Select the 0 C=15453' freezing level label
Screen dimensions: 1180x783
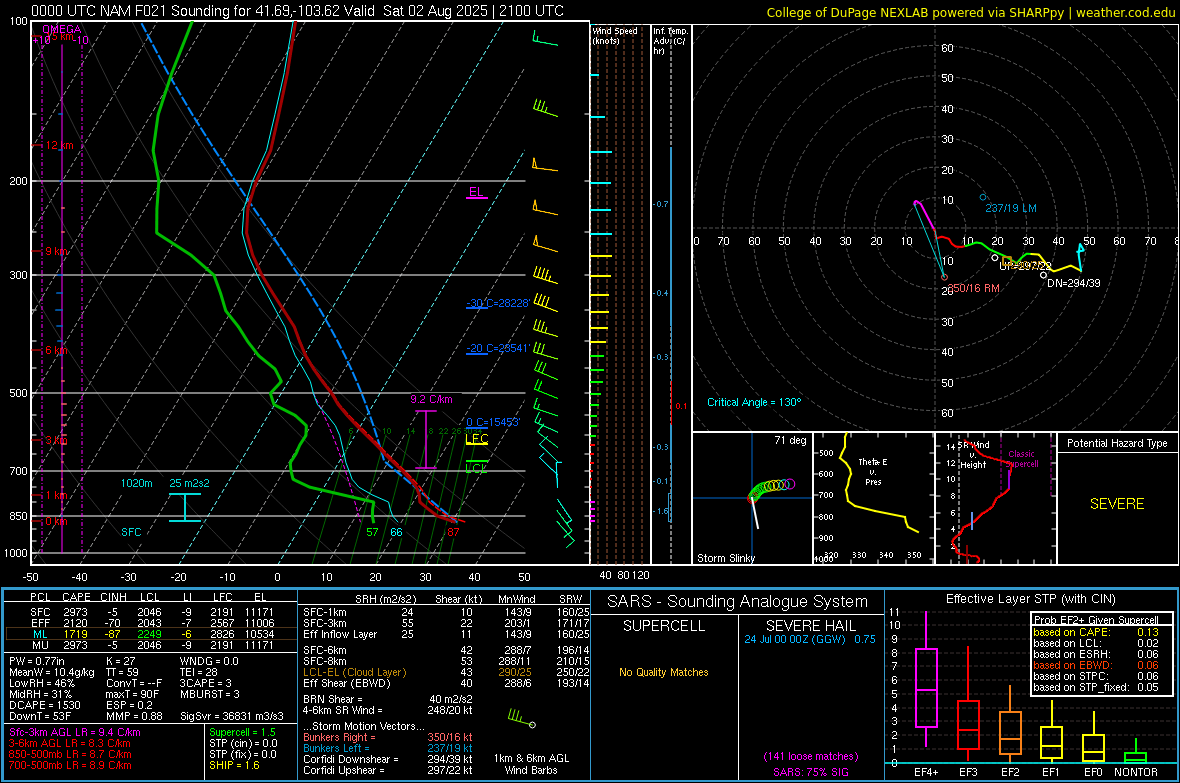pos(493,422)
